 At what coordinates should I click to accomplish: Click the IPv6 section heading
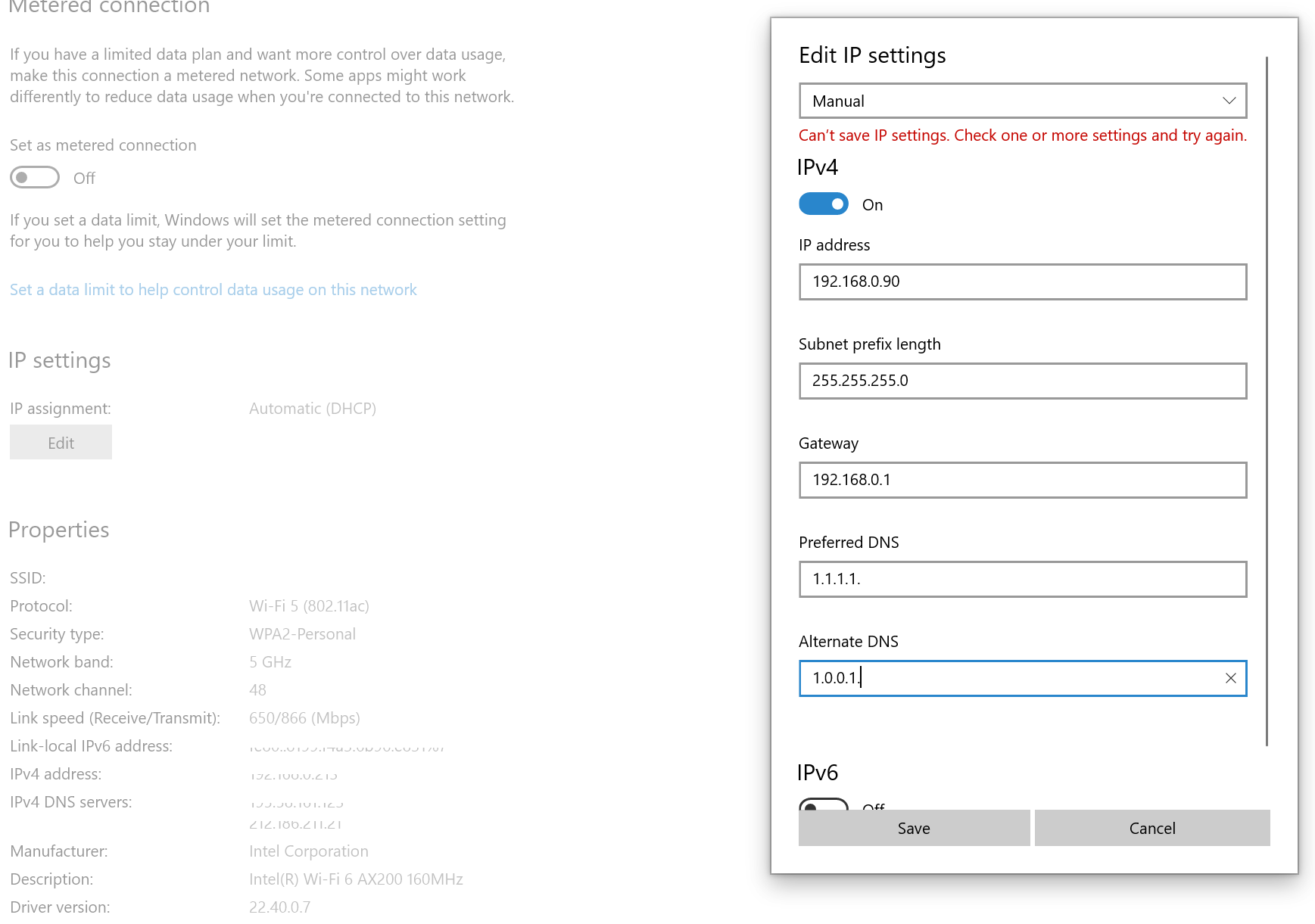[x=818, y=773]
